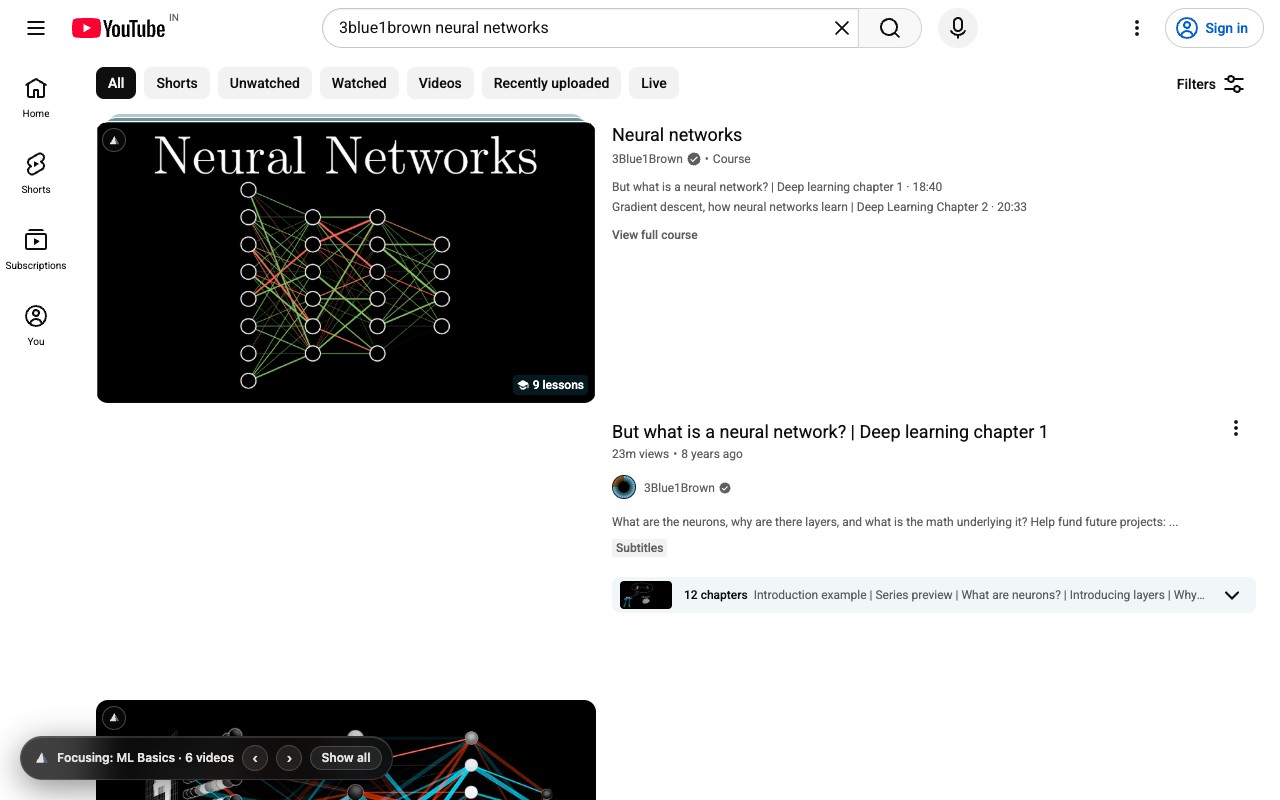Open the Neural networks course title
This screenshot has width=1280, height=800.
(x=677, y=135)
